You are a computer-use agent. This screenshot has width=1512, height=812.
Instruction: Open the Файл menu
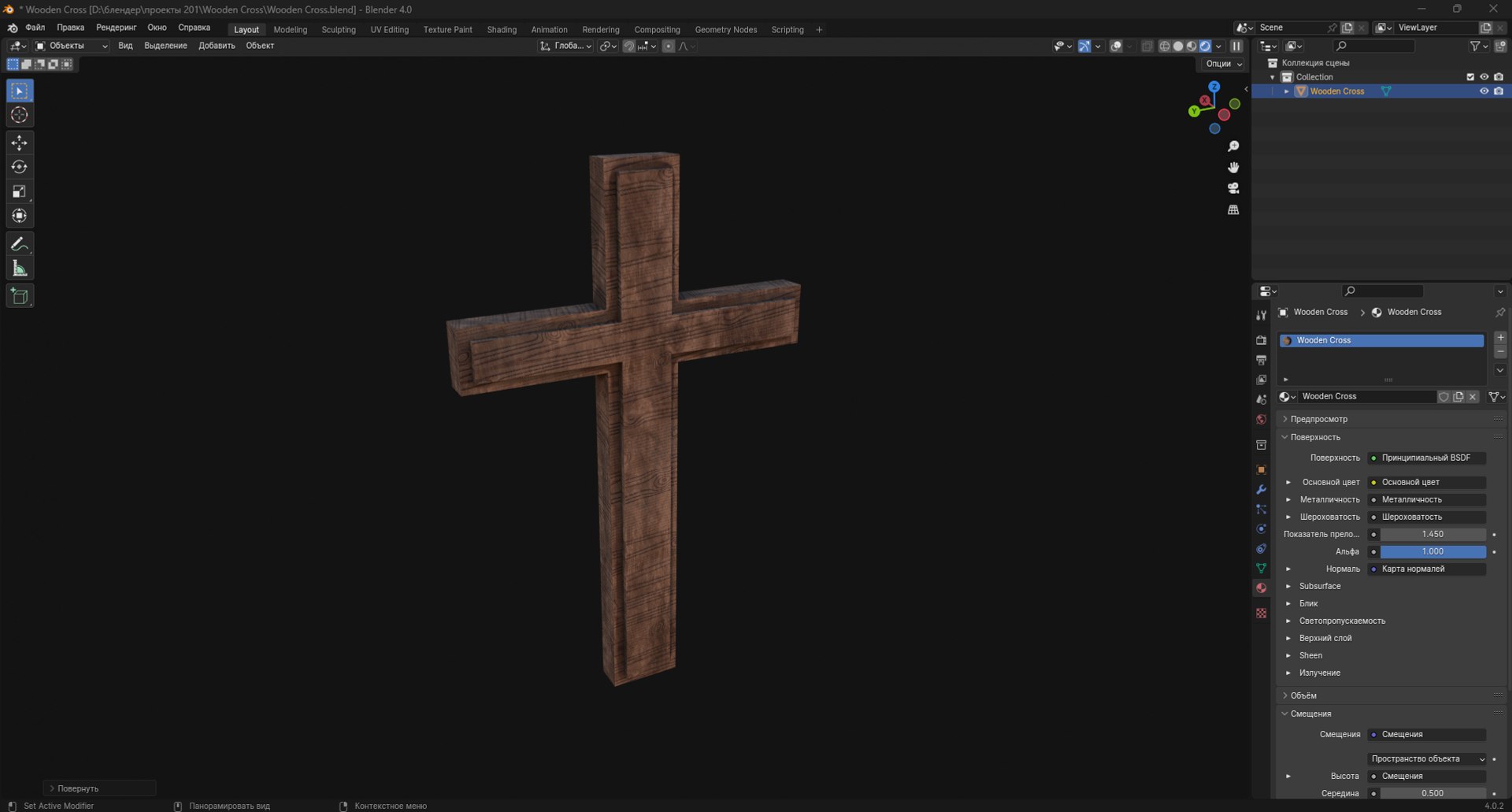[35, 28]
